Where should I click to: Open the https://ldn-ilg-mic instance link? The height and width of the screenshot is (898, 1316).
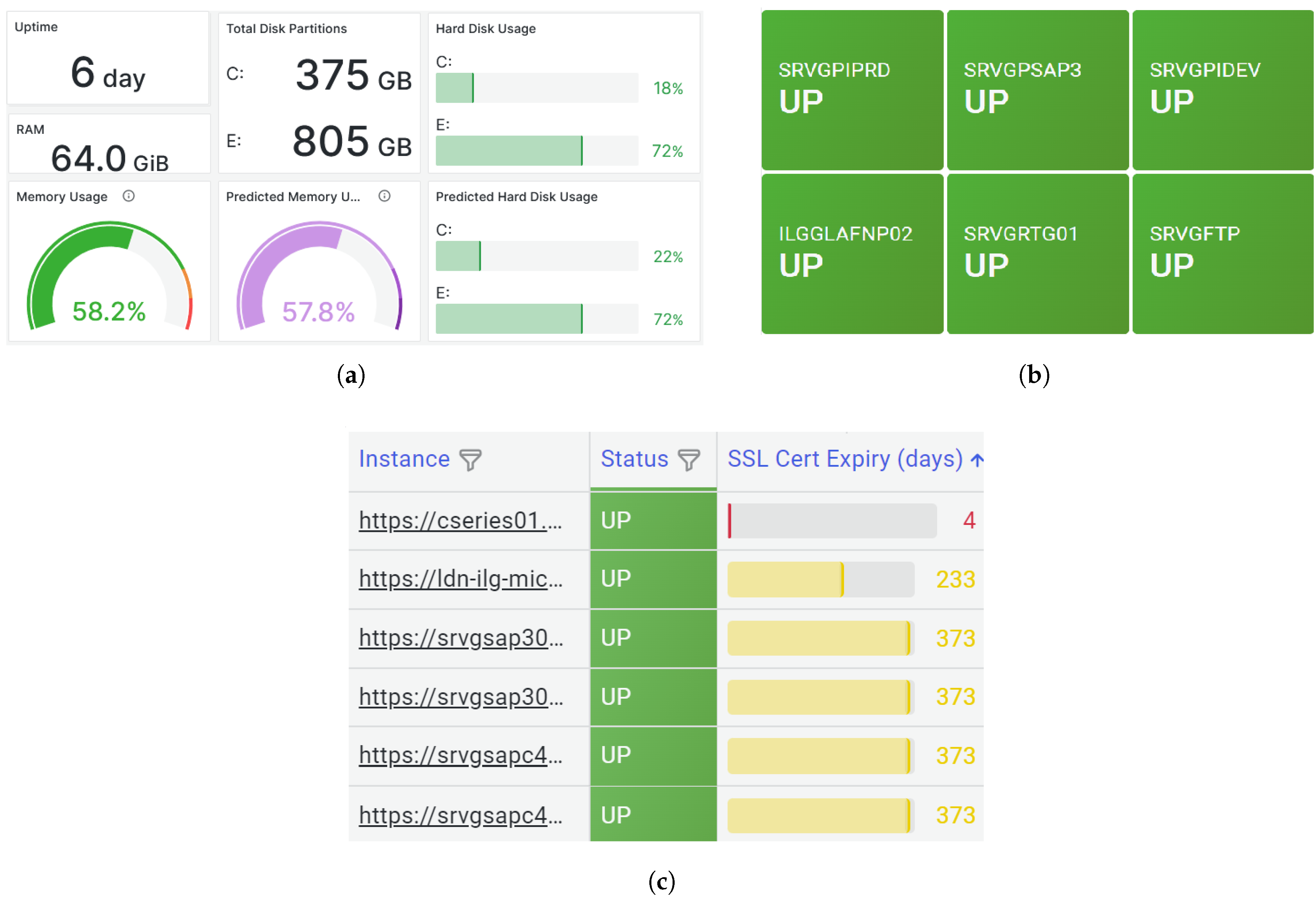point(460,579)
